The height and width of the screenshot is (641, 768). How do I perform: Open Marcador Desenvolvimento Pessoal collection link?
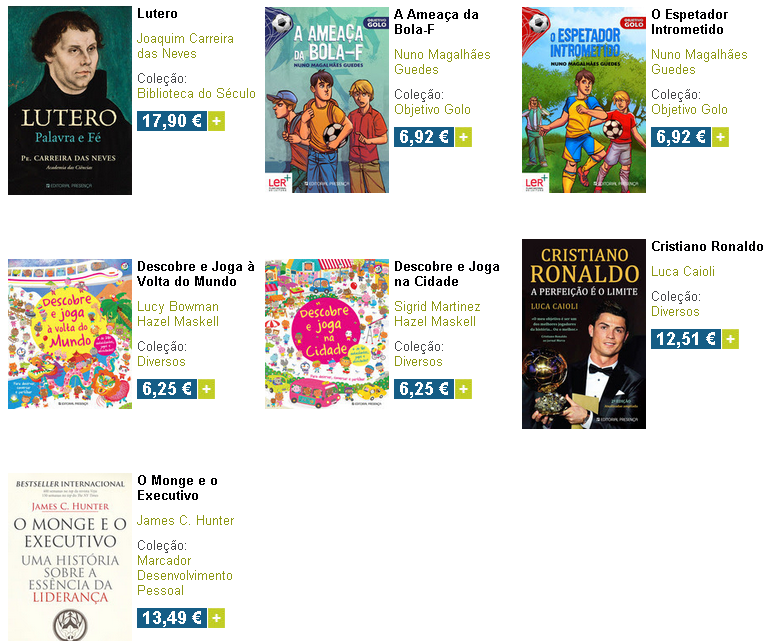click(185, 575)
